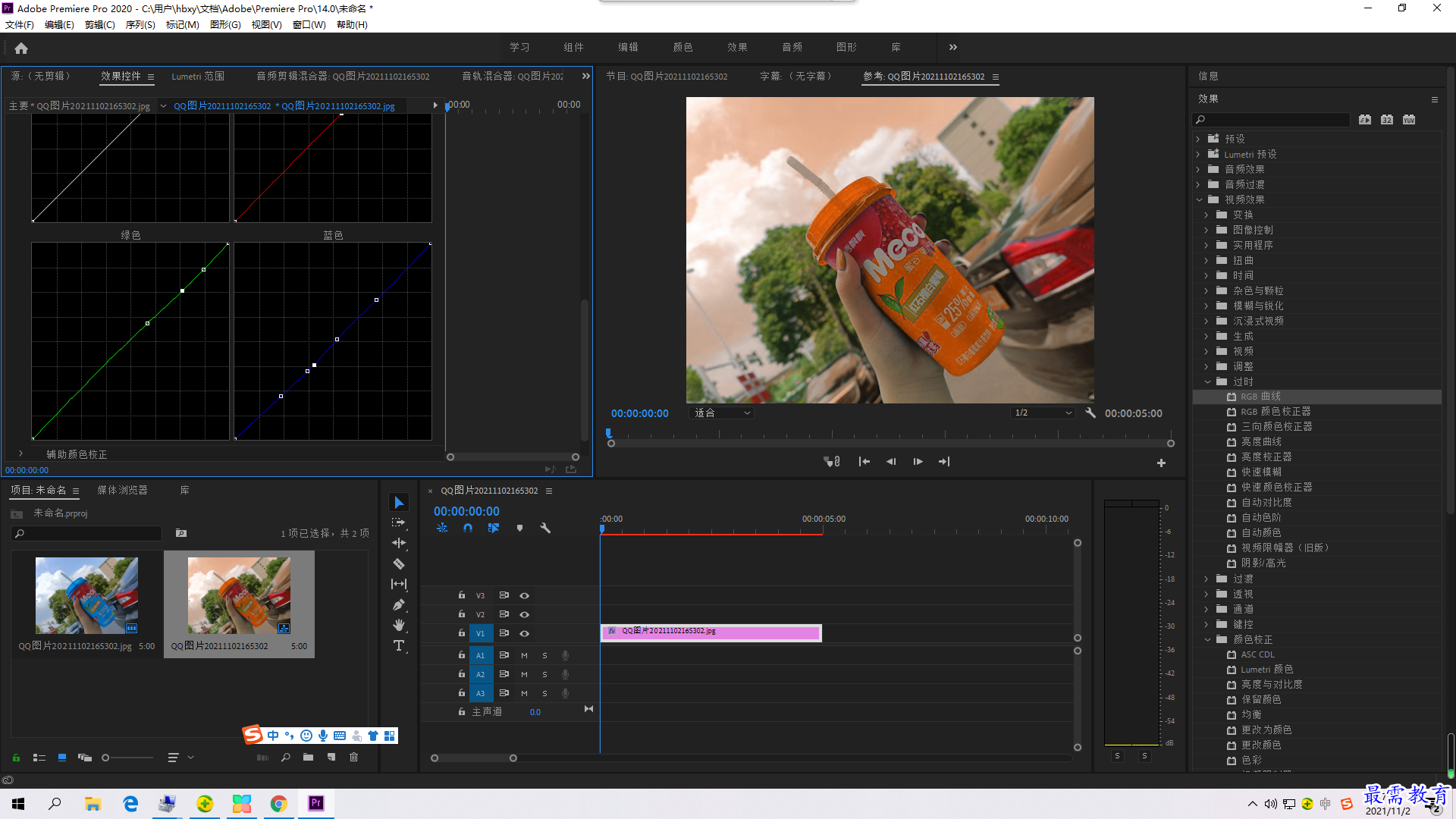Open the 窗口(W) menu
The width and height of the screenshot is (1456, 819).
(309, 25)
